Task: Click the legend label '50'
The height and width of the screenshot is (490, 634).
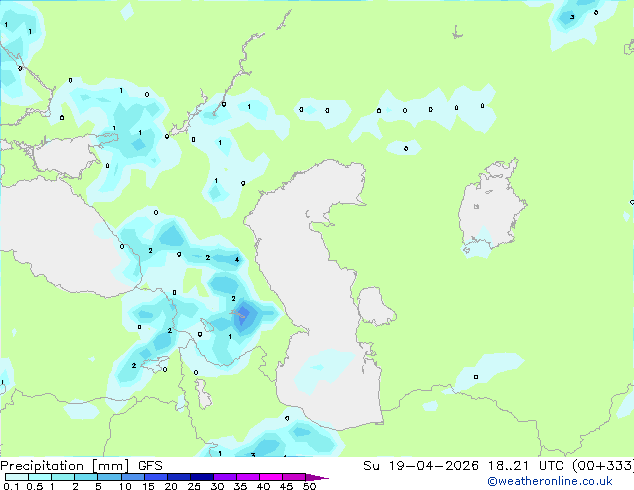Action: click(309, 486)
